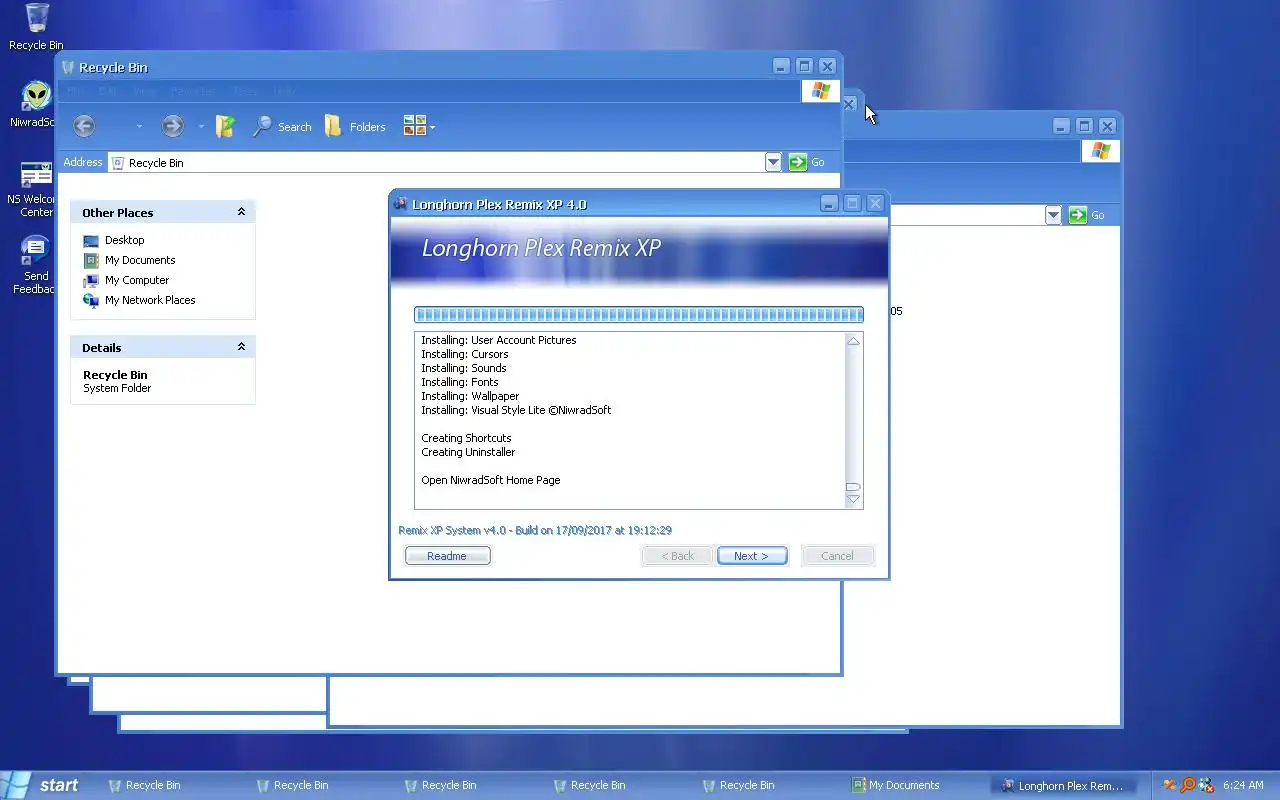Click the orange magnifier tray icon

pyautogui.click(x=1187, y=785)
